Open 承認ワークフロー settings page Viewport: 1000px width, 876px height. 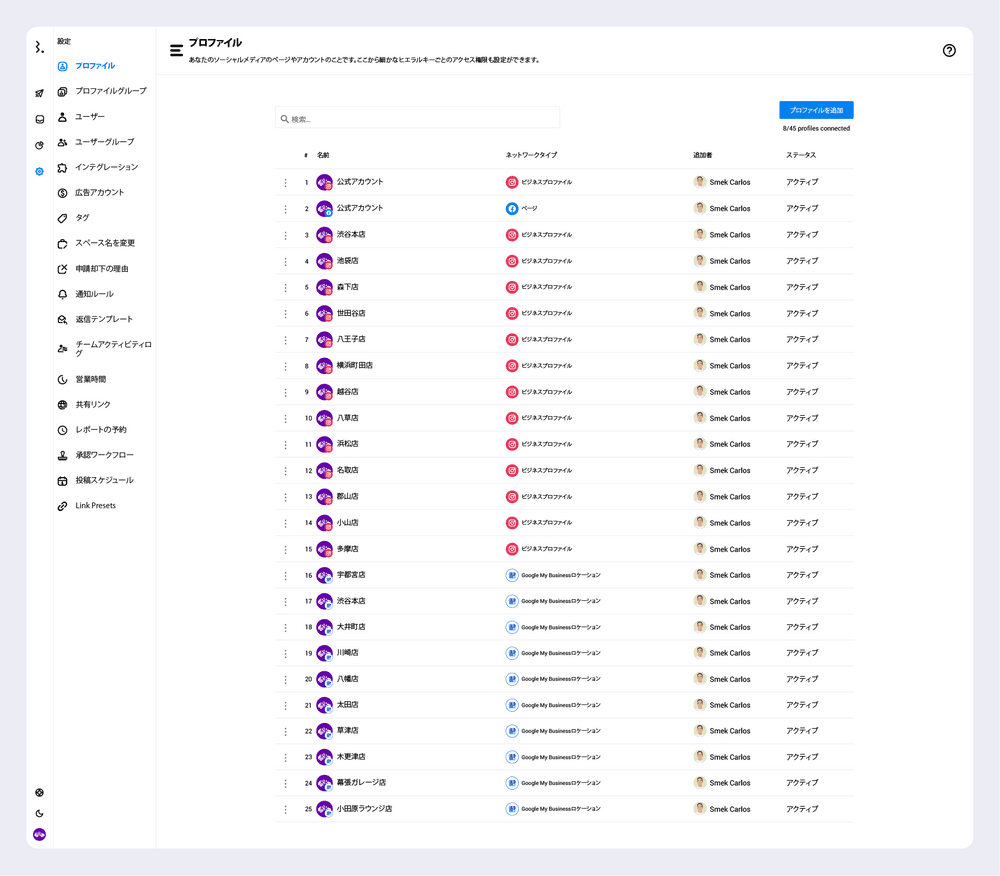(x=104, y=455)
